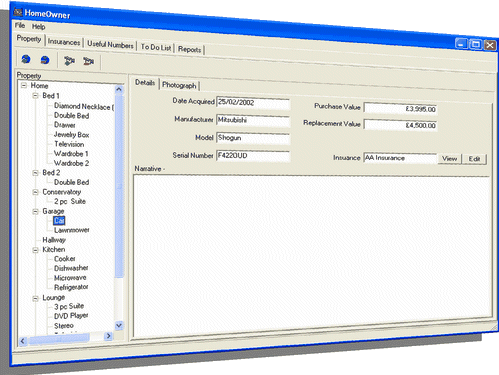Collapse the Bed 1 tree node
The width and height of the screenshot is (499, 375).
click(x=35, y=96)
